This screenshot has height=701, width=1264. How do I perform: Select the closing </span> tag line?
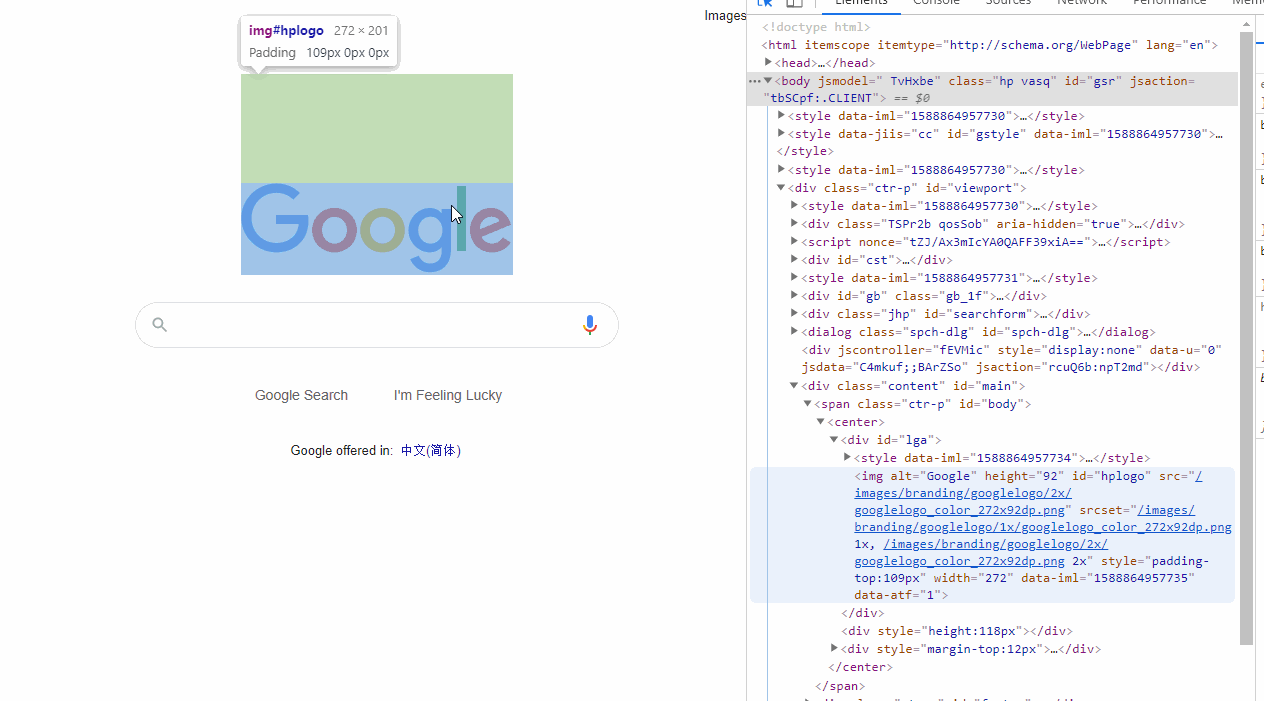click(x=840, y=686)
